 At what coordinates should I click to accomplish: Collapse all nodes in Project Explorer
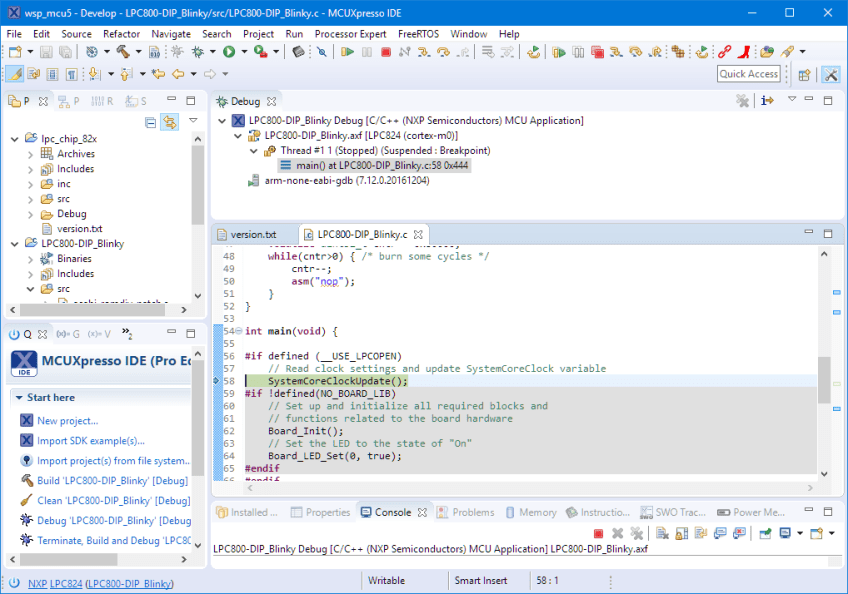pyautogui.click(x=150, y=122)
